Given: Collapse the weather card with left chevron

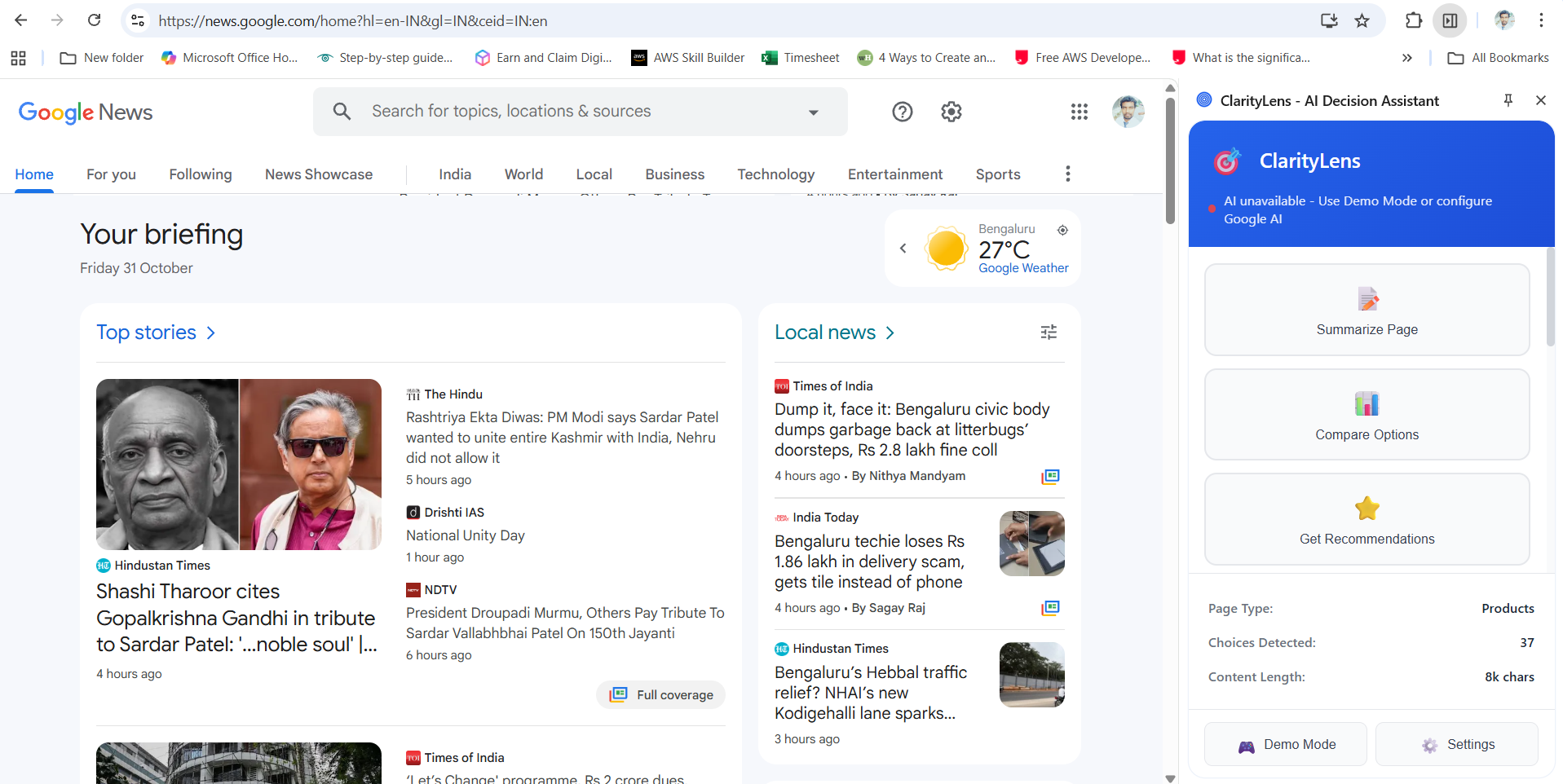Looking at the screenshot, I should [903, 249].
